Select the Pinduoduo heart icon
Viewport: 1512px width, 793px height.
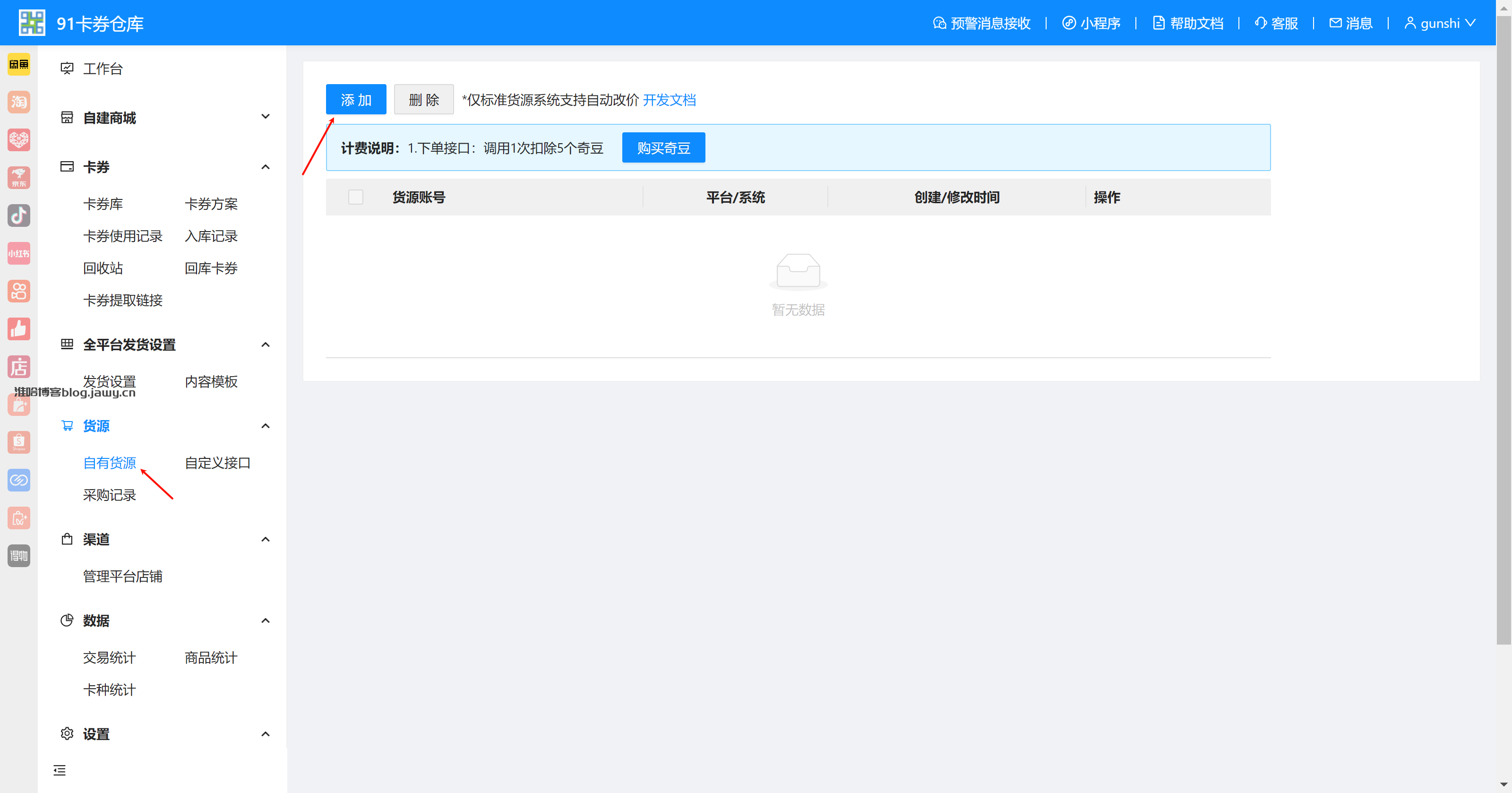(x=19, y=140)
